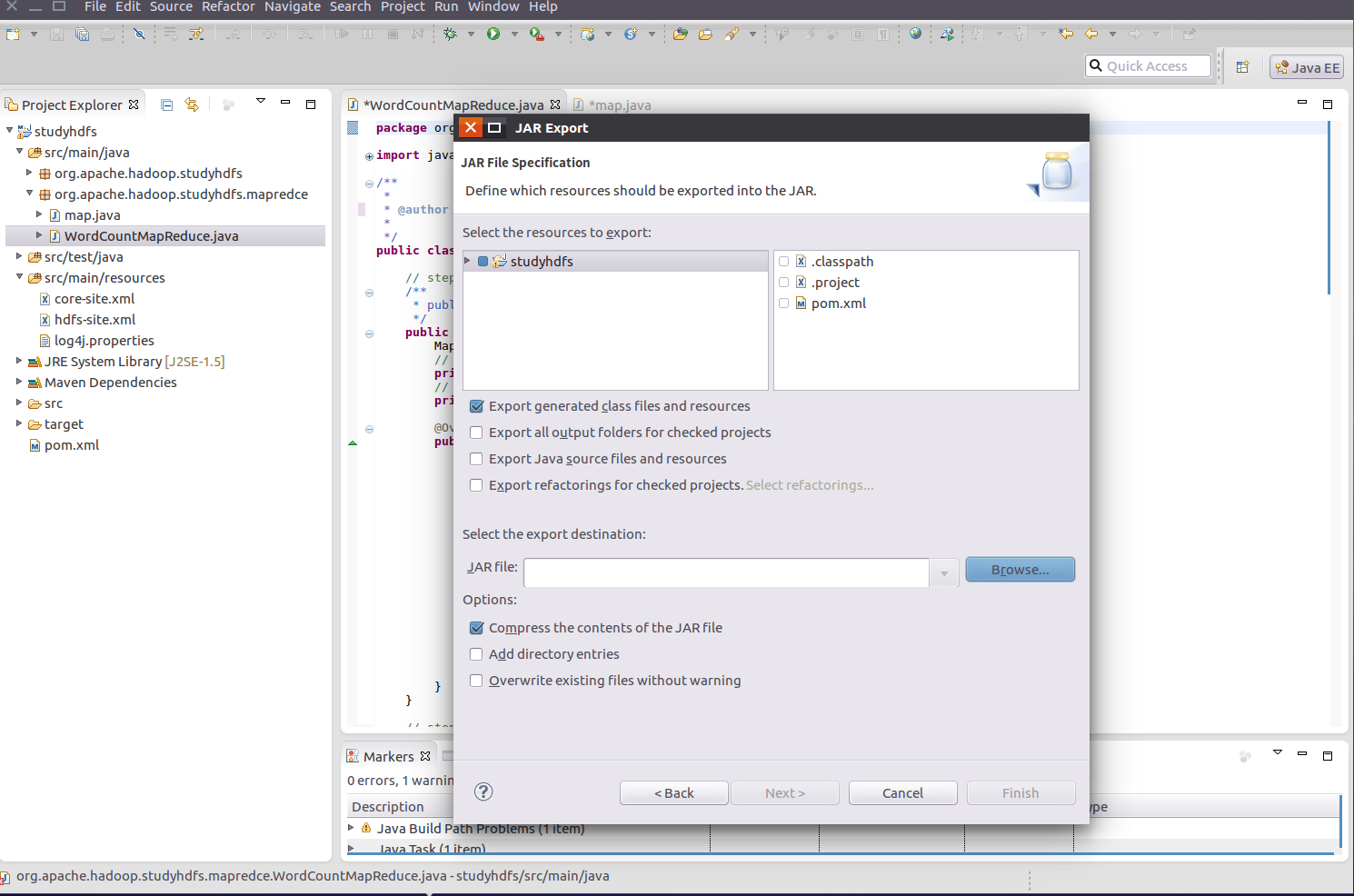Open the Window menu
The width and height of the screenshot is (1354, 896).
tap(493, 6)
